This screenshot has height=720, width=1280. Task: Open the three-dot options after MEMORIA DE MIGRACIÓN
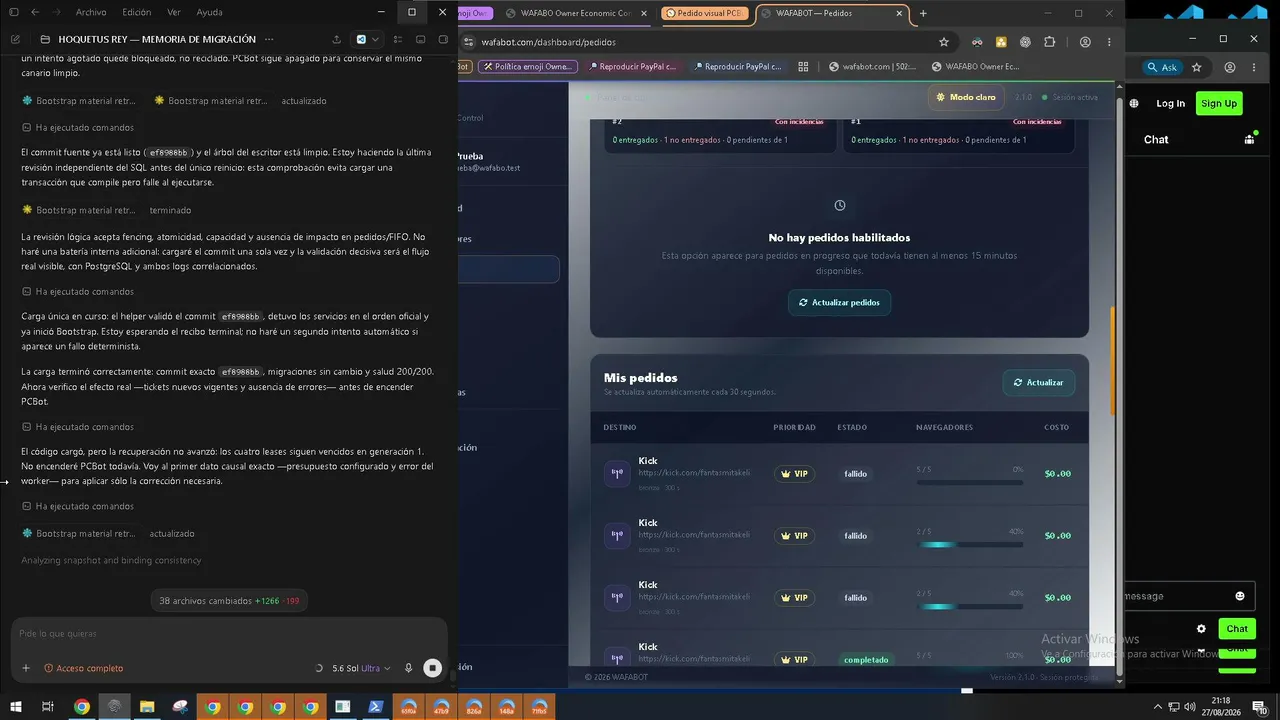267,39
